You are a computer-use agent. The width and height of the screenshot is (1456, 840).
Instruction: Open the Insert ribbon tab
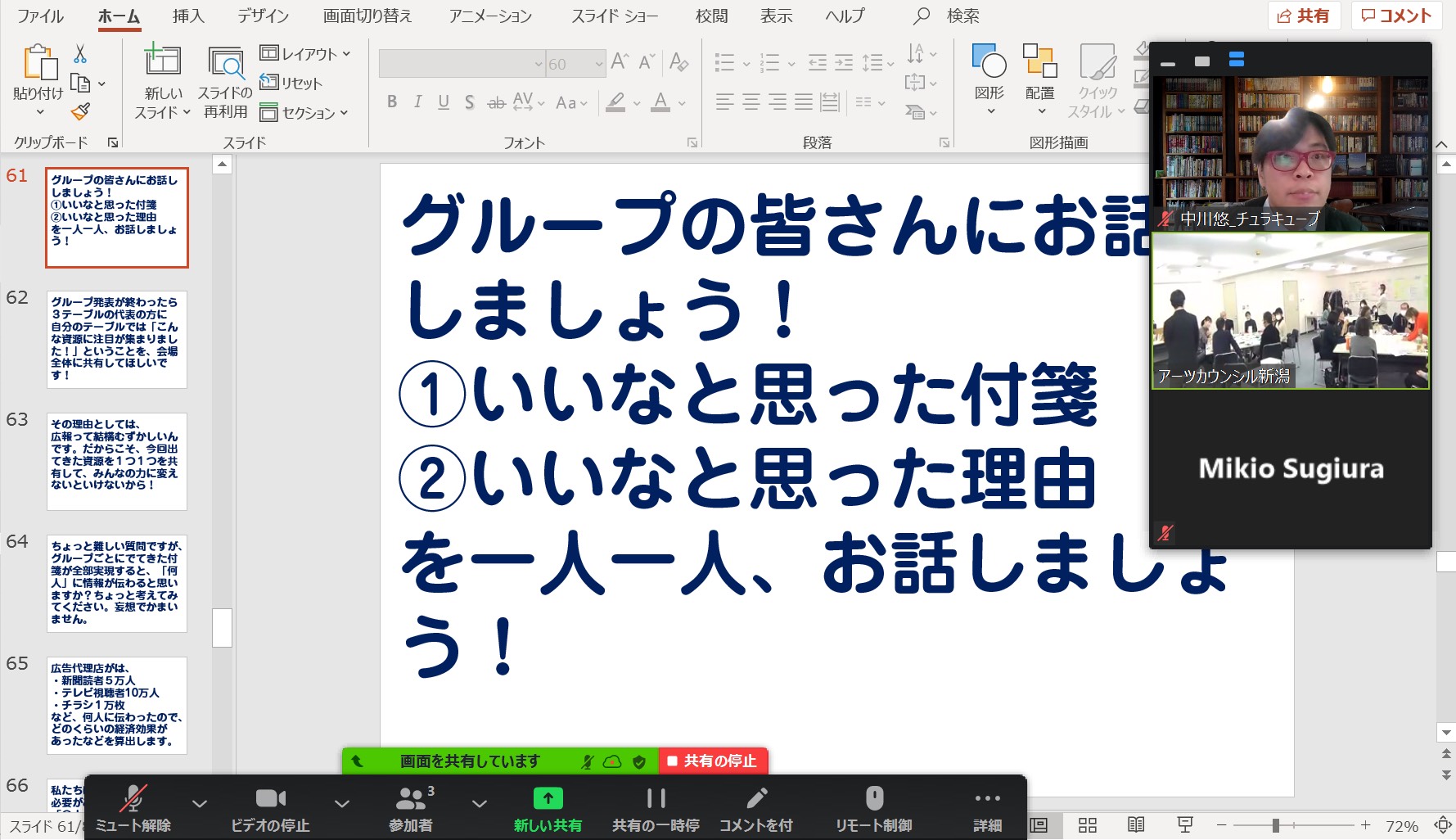(188, 16)
